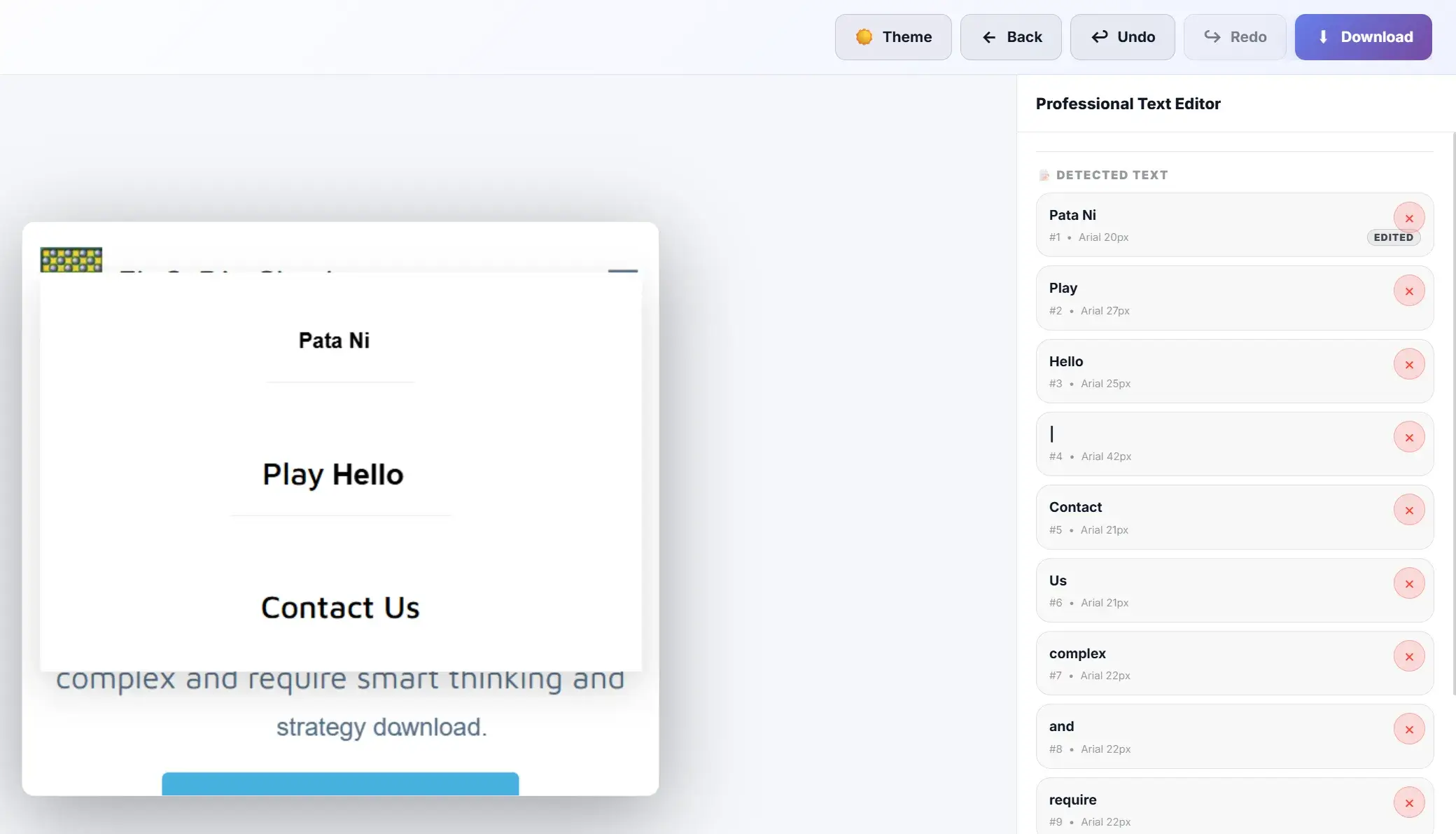The width and height of the screenshot is (1456, 834).
Task: Select the "Contact" entry in detected text
Action: point(1075,507)
